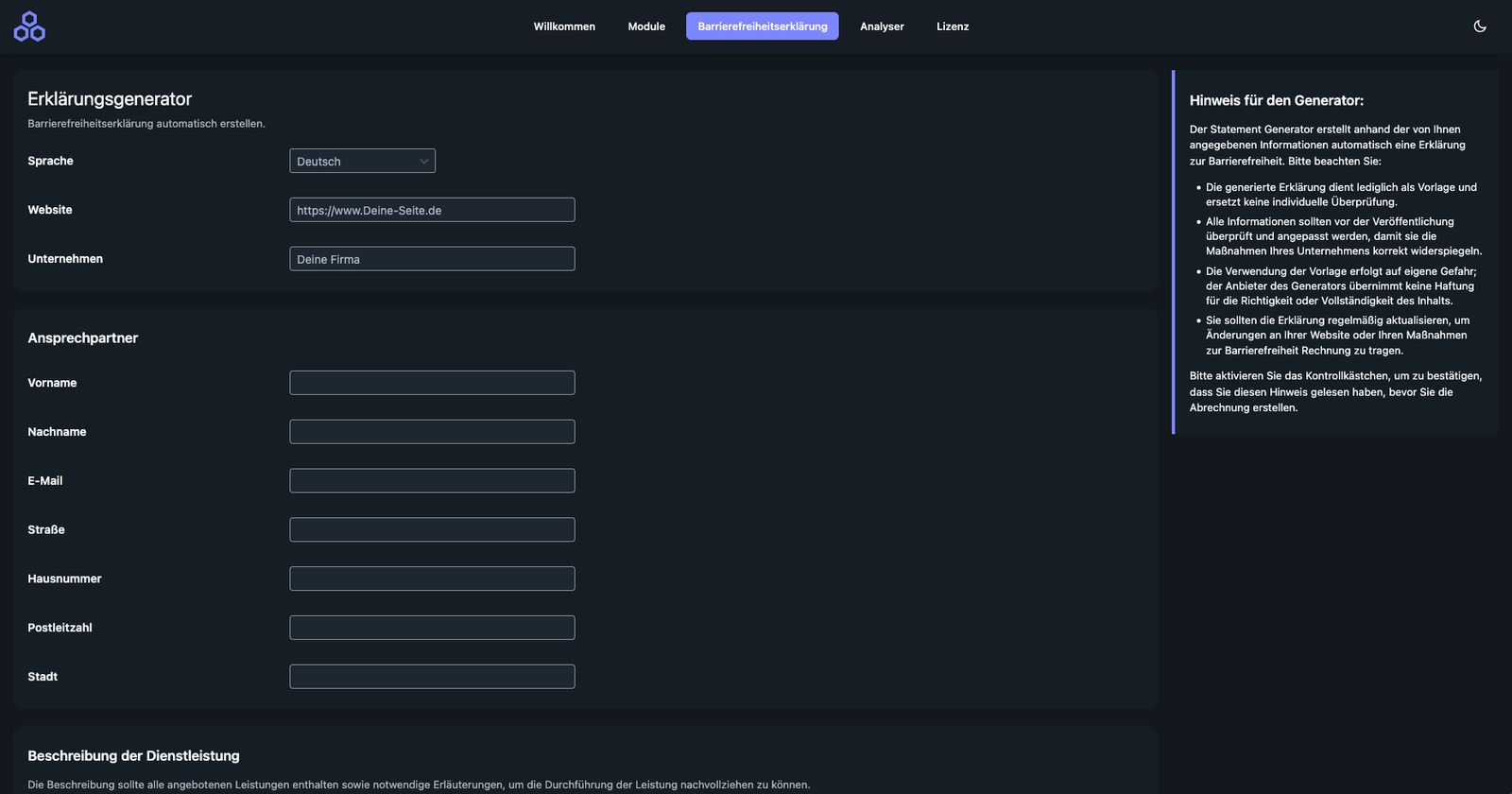Viewport: 1512px width, 794px height.
Task: Go to the Analyser tab
Action: pyautogui.click(x=882, y=26)
